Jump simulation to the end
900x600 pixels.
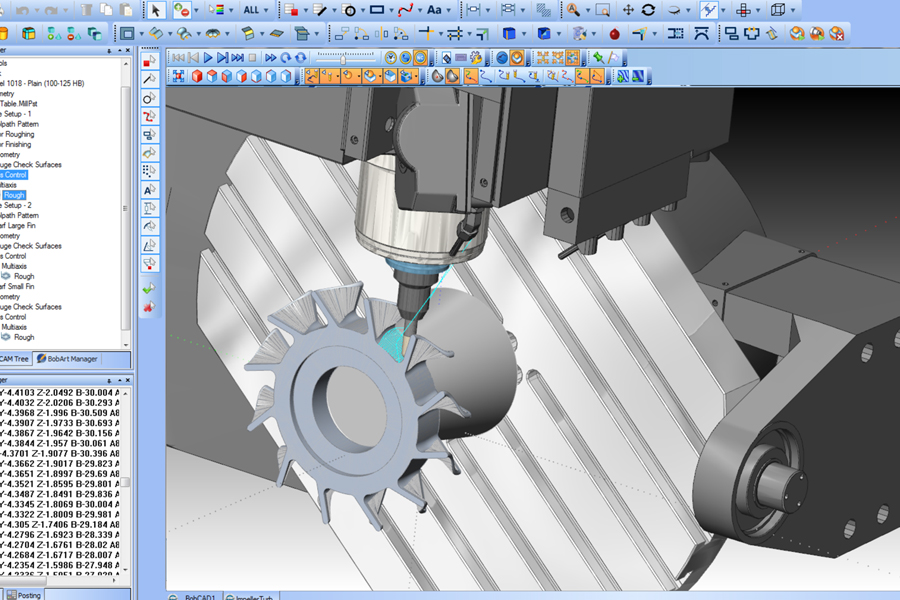[x=238, y=57]
